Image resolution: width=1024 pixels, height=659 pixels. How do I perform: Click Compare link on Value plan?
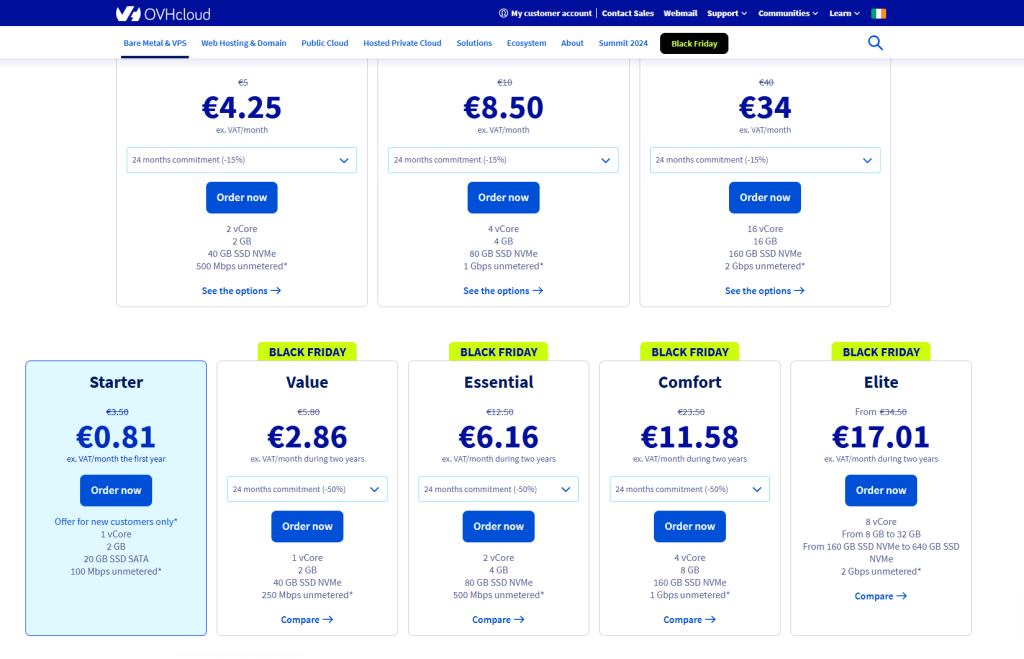click(307, 620)
